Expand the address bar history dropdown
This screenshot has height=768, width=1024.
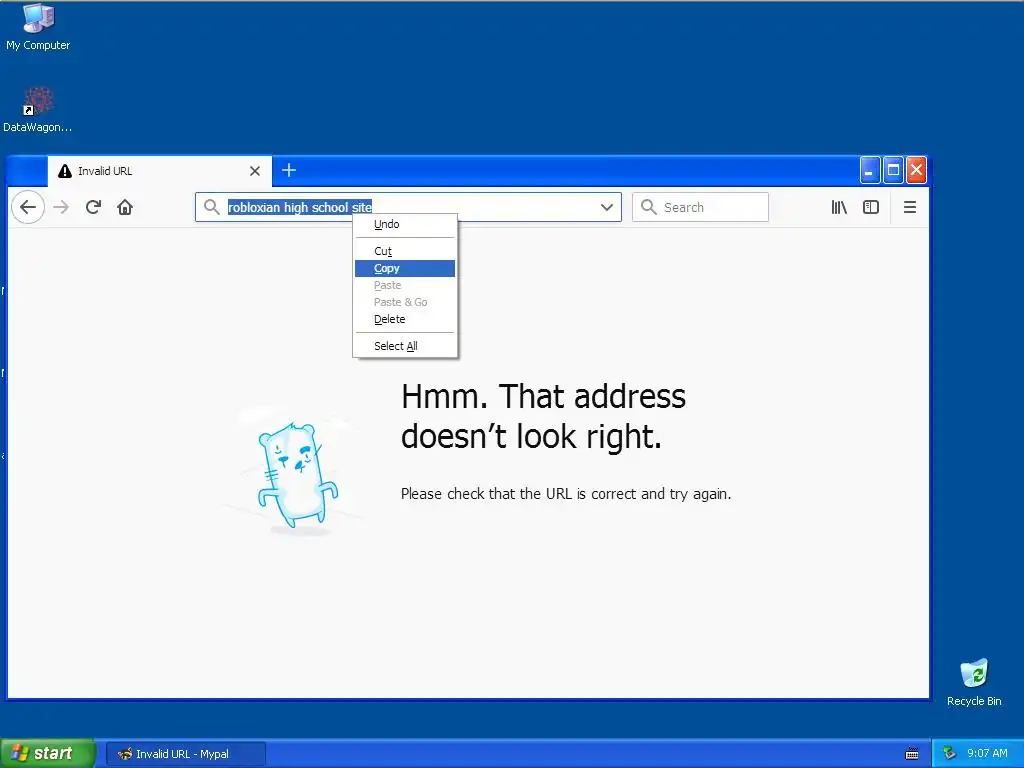[607, 207]
